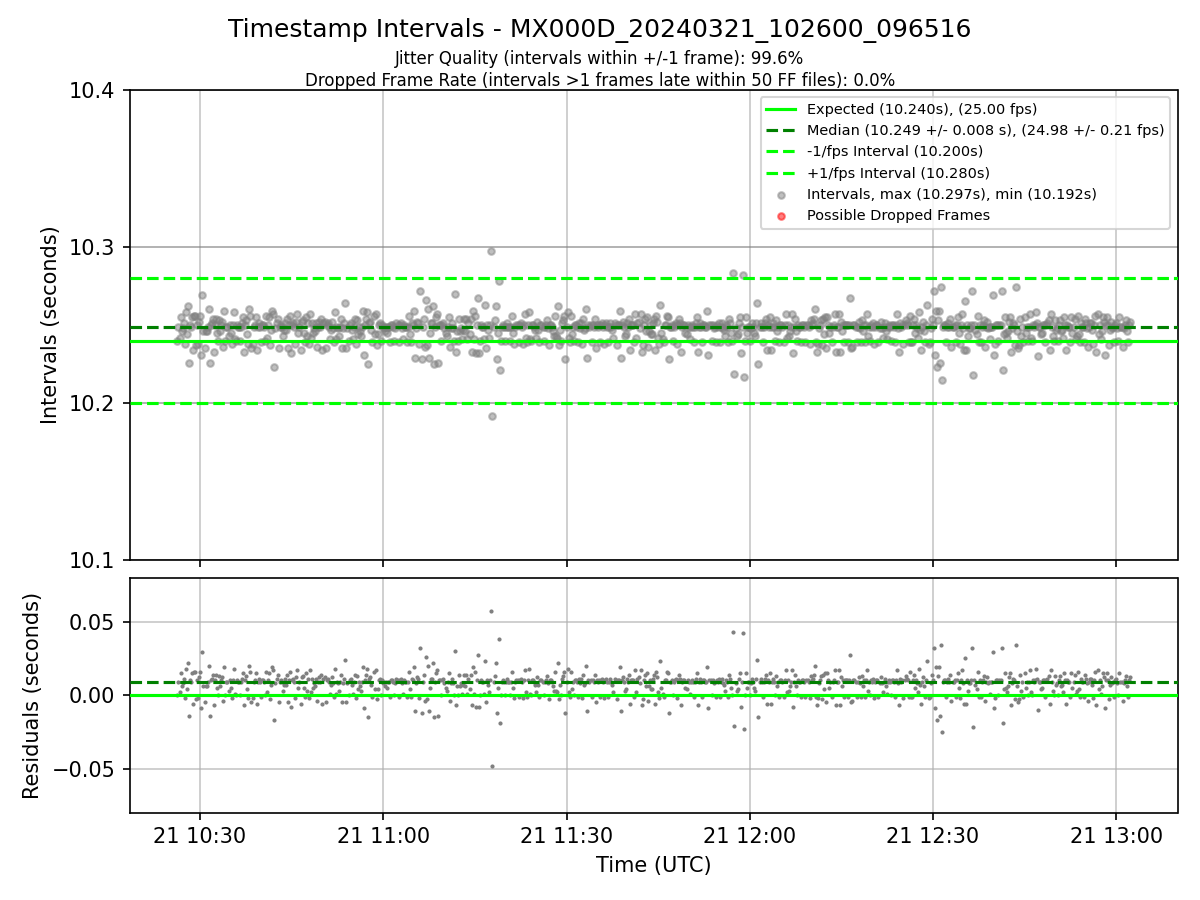Screen dimensions: 1200x900
Task: Click legend entry -1/fps Interval (10.200s)
Action: [x=894, y=151]
